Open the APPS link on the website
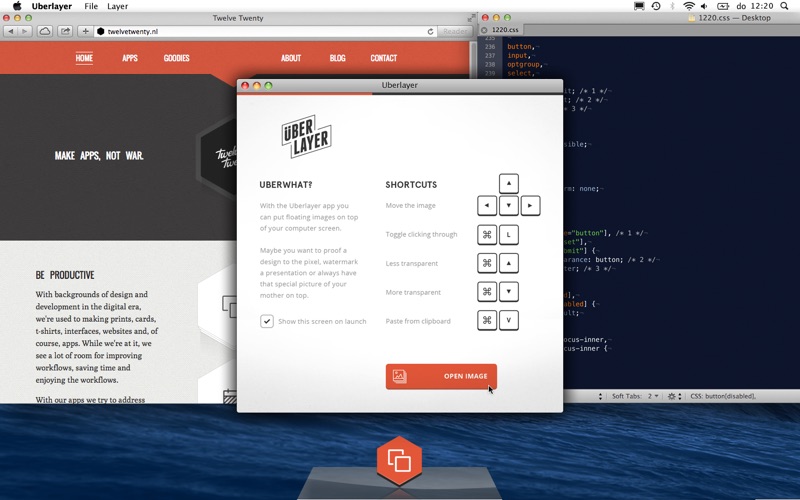The height and width of the screenshot is (500, 800). 130,58
